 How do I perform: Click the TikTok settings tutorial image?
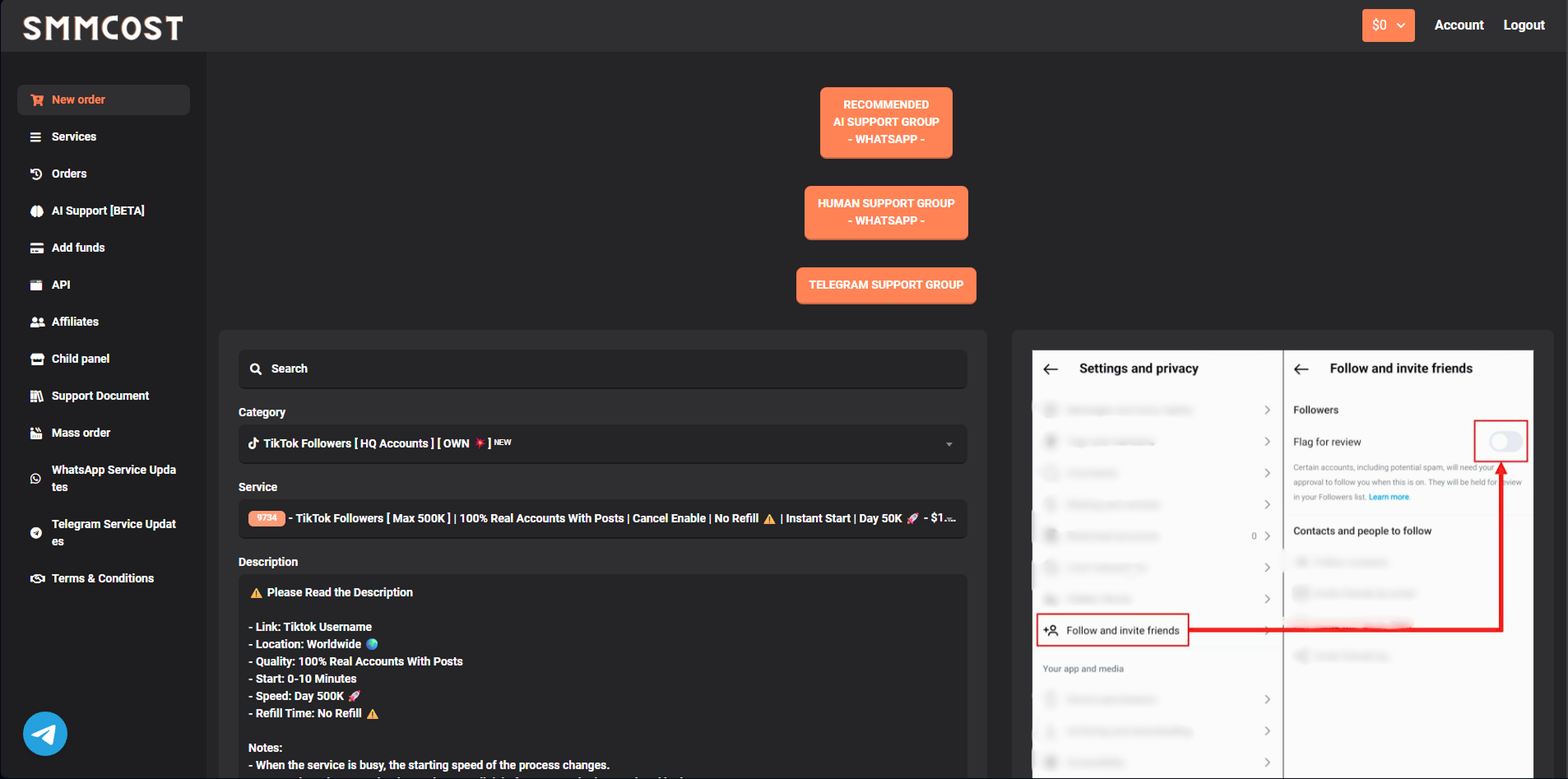click(x=1283, y=563)
